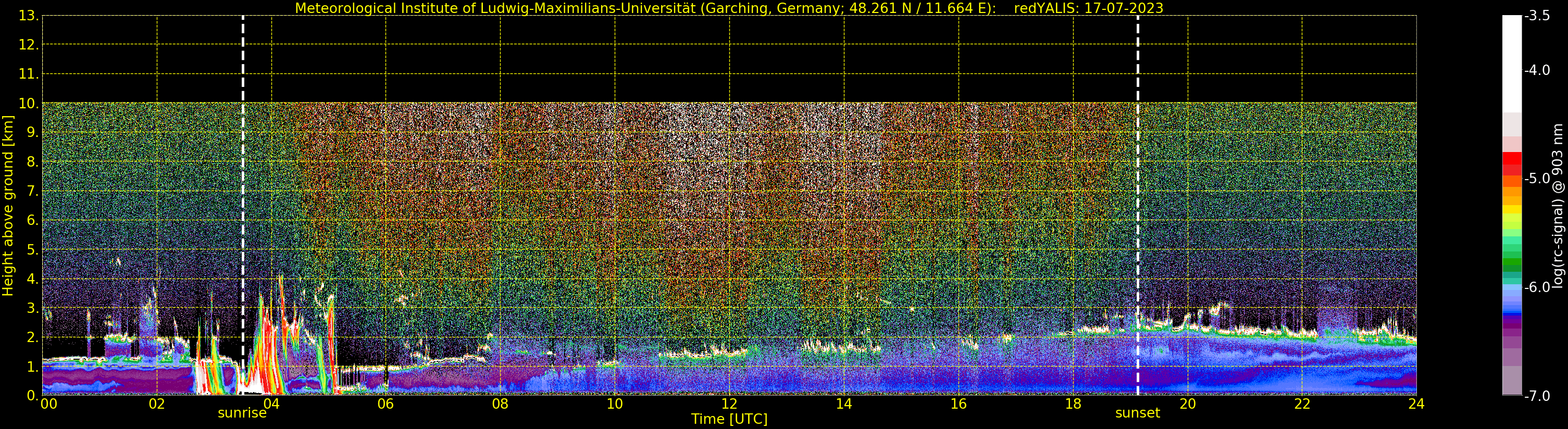This screenshot has width=1568, height=429.
Task: Click the height tick label '1.'
Action: pos(32,367)
